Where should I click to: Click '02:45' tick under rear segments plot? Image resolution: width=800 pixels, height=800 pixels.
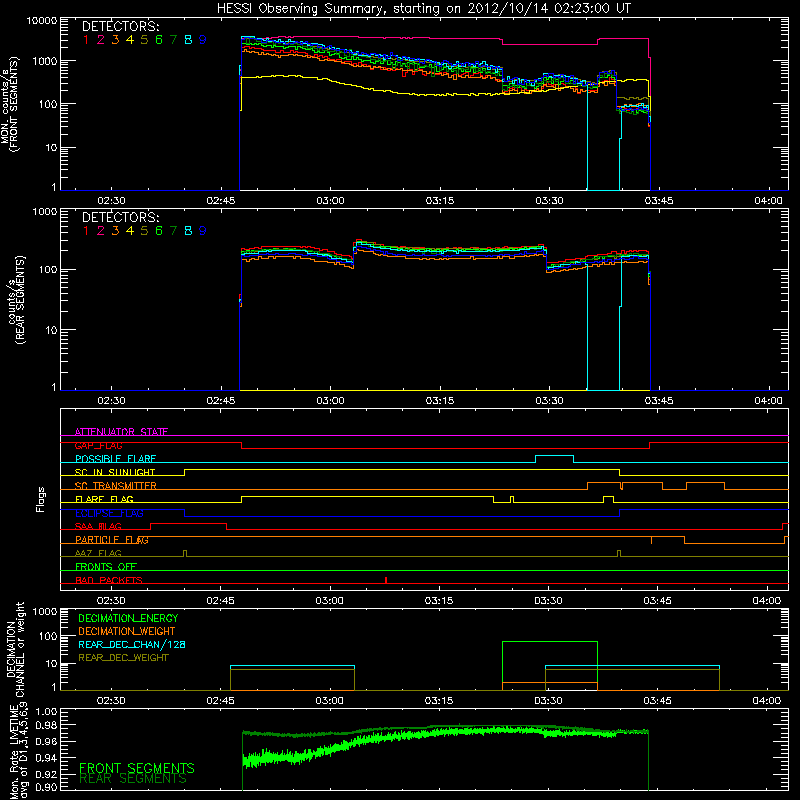pyautogui.click(x=220, y=401)
